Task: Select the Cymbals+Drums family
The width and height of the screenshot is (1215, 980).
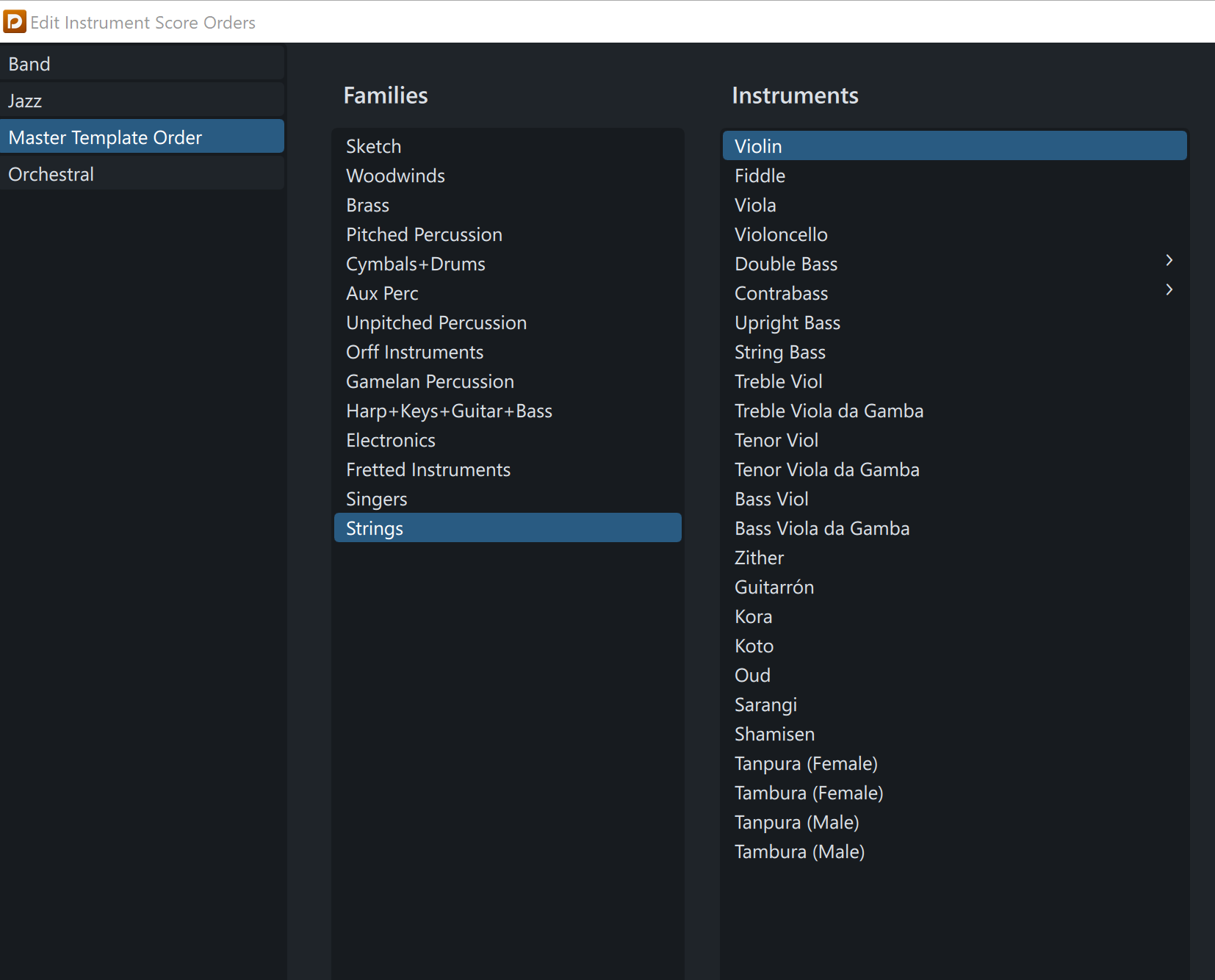Action: (x=415, y=264)
